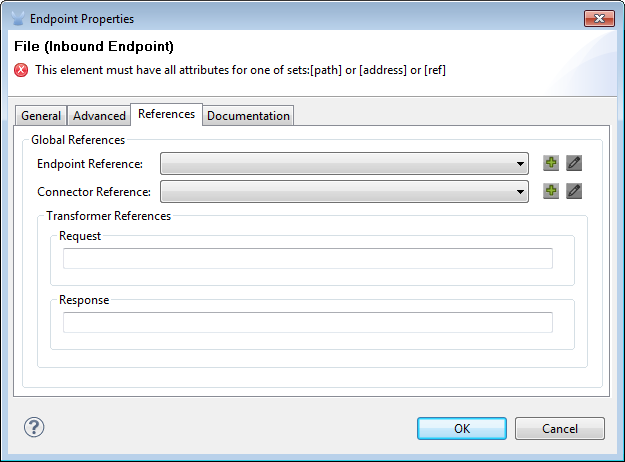Open help via the question mark icon
This screenshot has height=462, width=625.
point(34,428)
